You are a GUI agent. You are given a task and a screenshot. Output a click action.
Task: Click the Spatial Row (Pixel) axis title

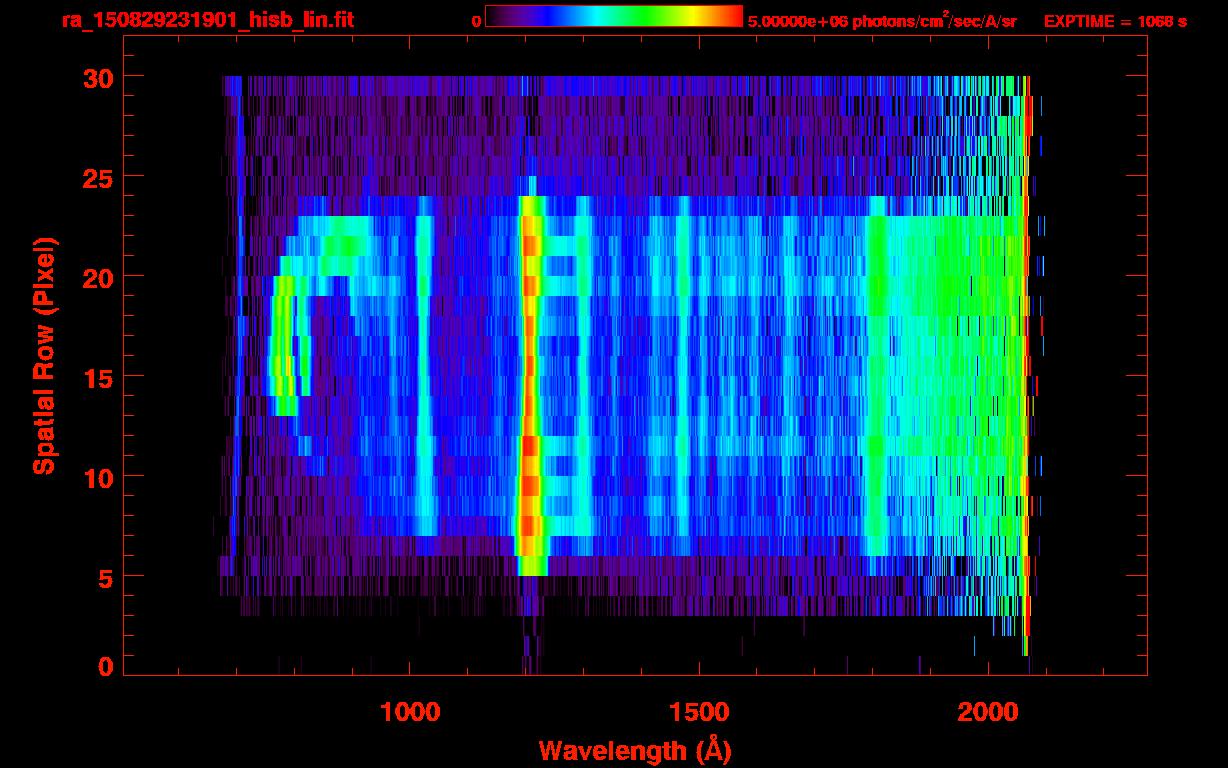(x=44, y=355)
